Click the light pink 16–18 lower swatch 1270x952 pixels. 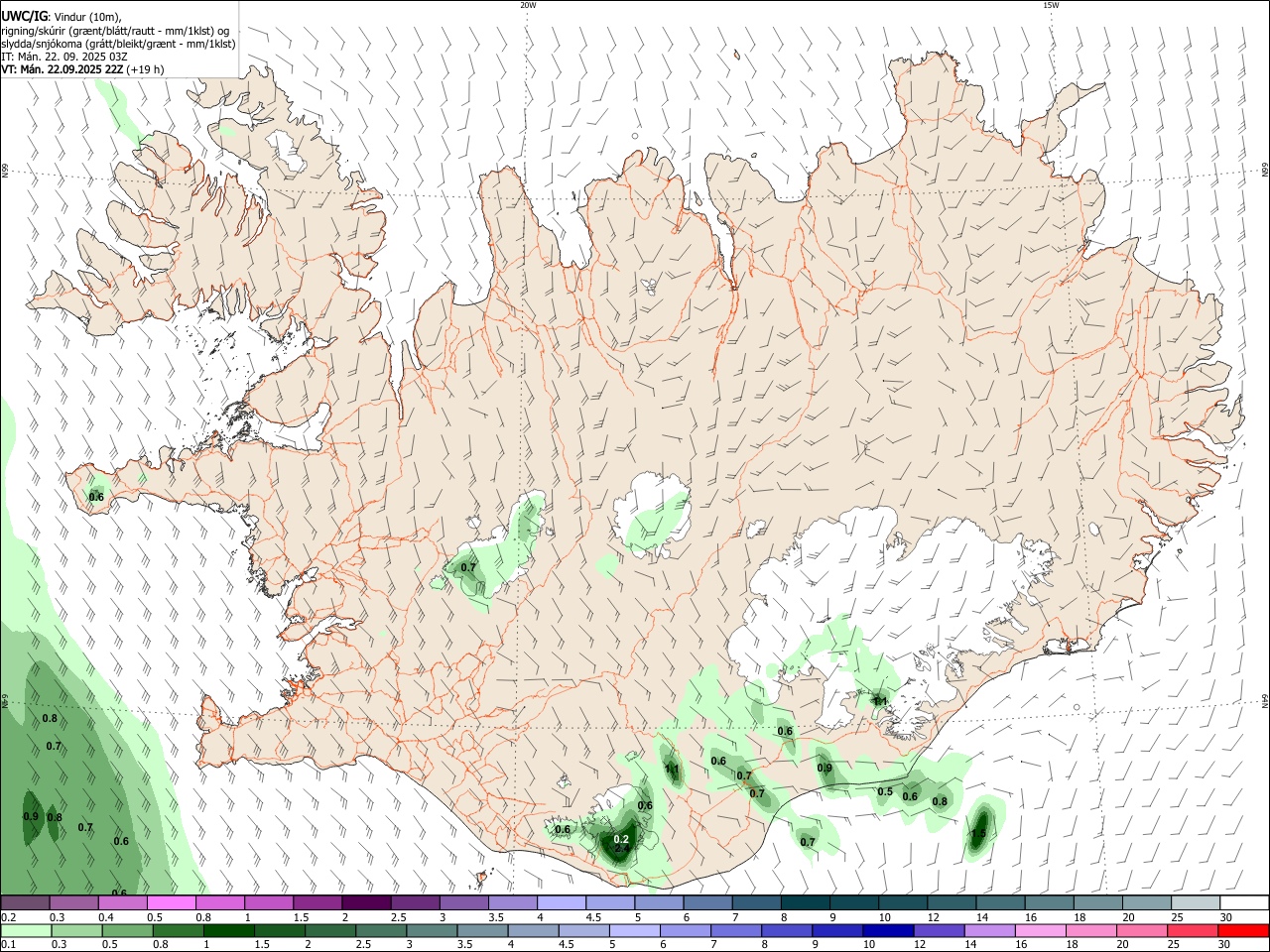[x=1040, y=930]
